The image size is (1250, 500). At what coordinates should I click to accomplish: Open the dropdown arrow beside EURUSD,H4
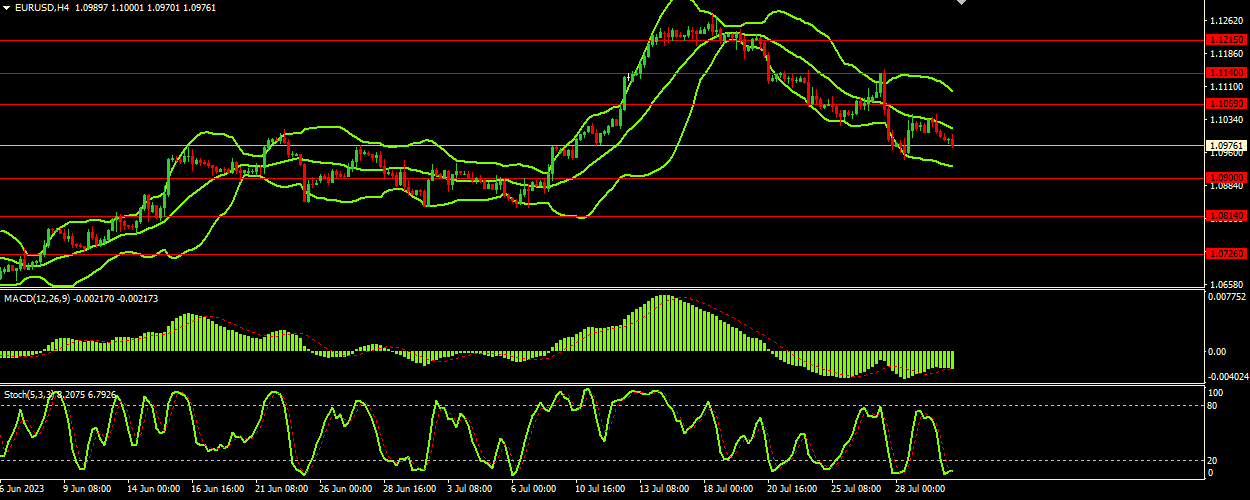click(x=7, y=7)
